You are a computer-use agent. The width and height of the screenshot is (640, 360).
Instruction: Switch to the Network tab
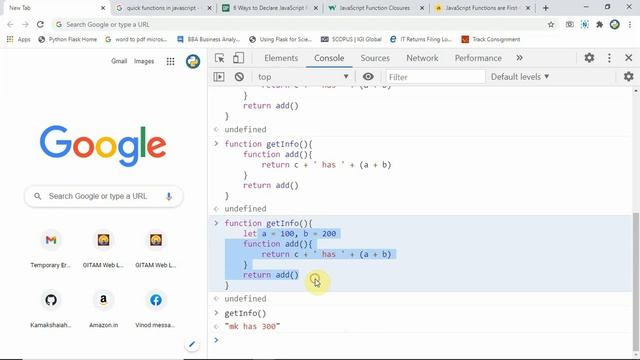click(422, 58)
